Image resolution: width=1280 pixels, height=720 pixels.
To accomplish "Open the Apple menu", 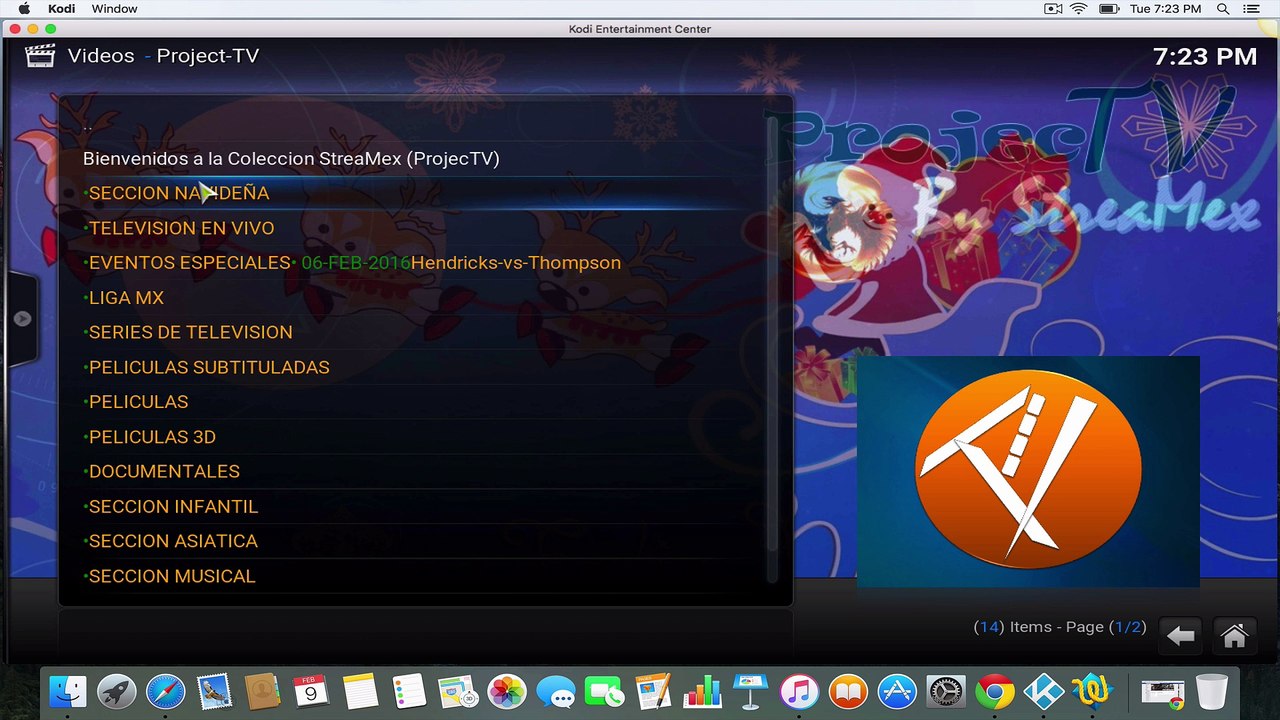I will (24, 9).
